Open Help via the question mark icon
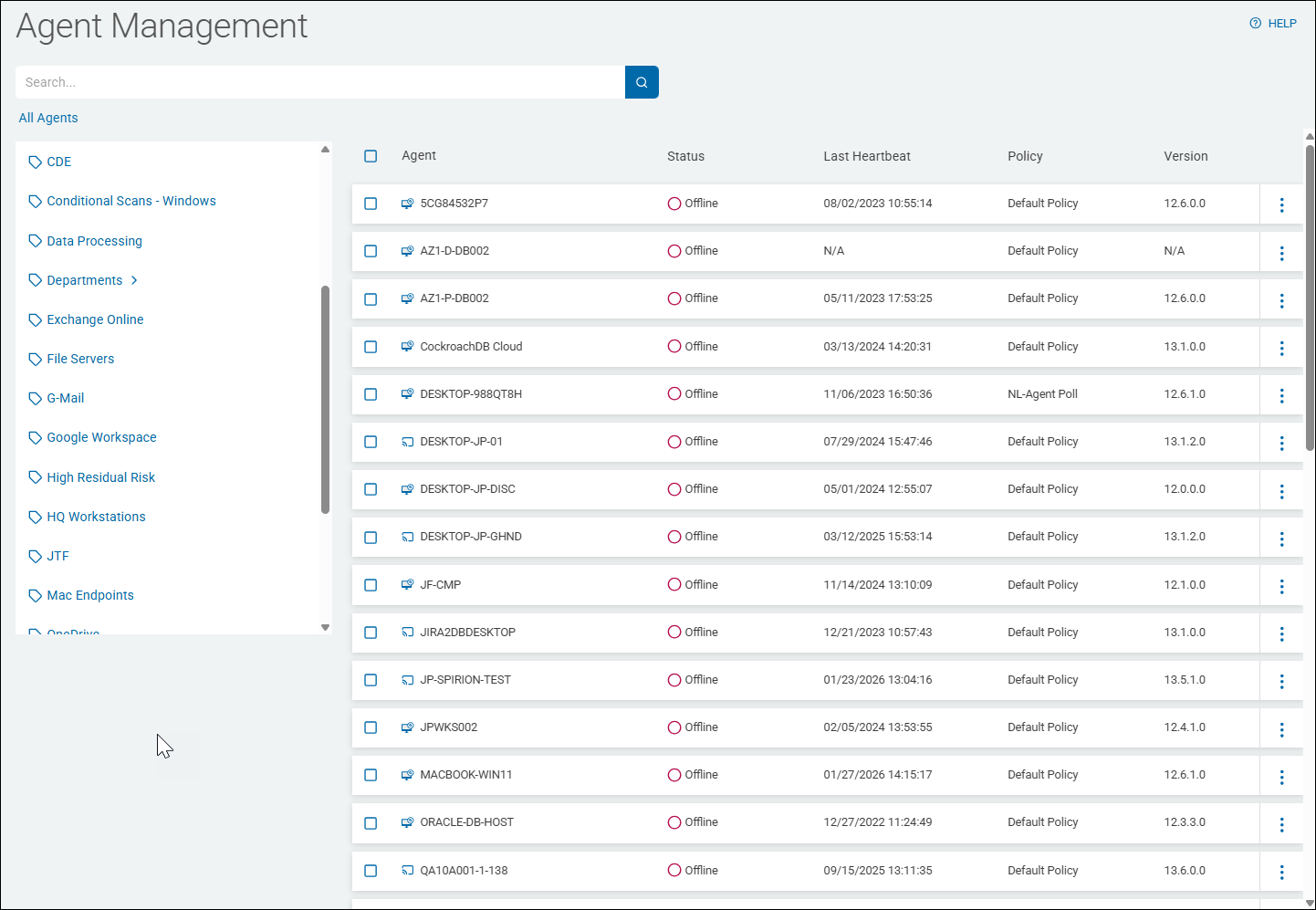 (x=1255, y=24)
